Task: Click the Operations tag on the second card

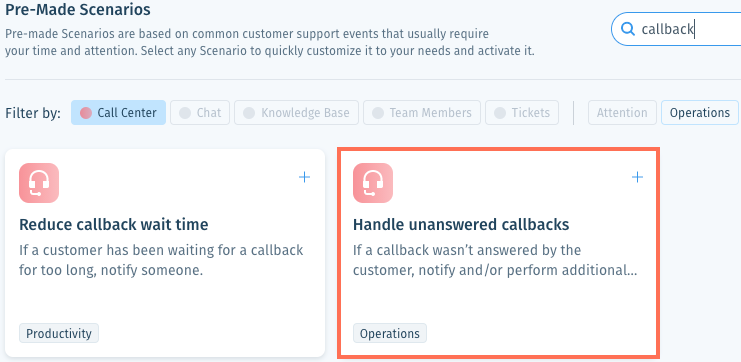Action: click(x=390, y=333)
